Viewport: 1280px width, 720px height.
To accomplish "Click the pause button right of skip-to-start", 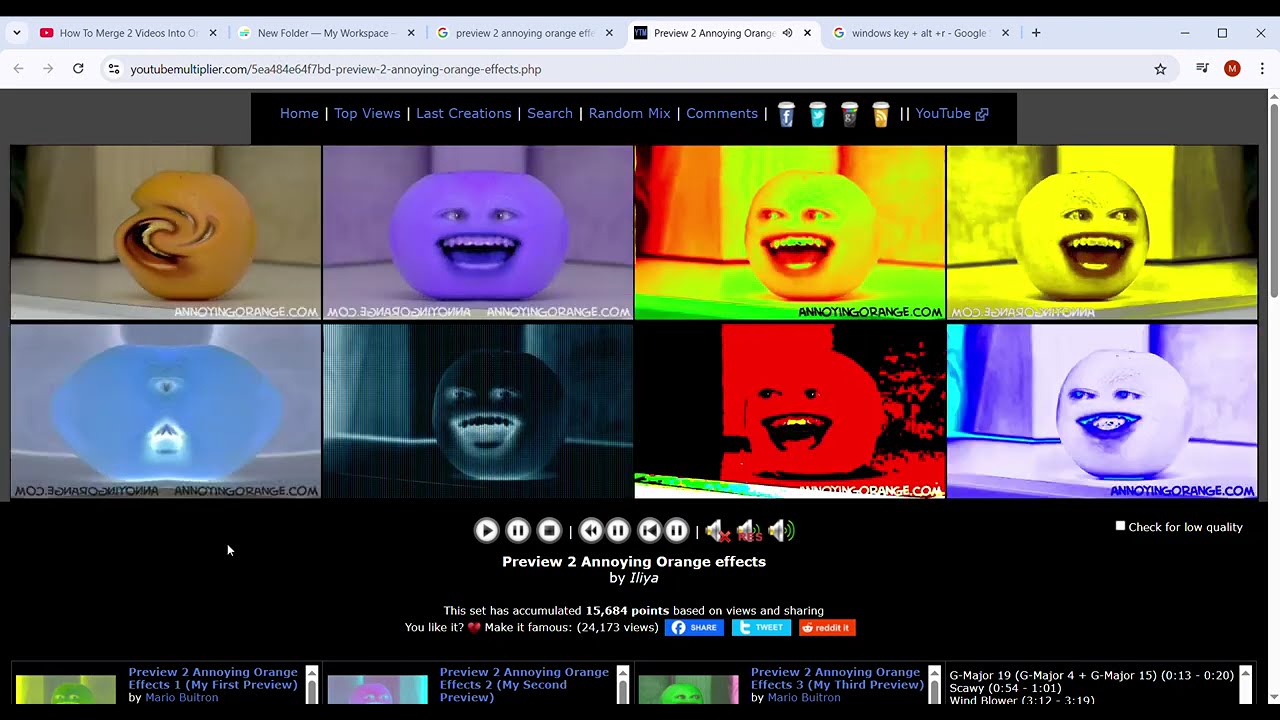I will click(x=677, y=531).
